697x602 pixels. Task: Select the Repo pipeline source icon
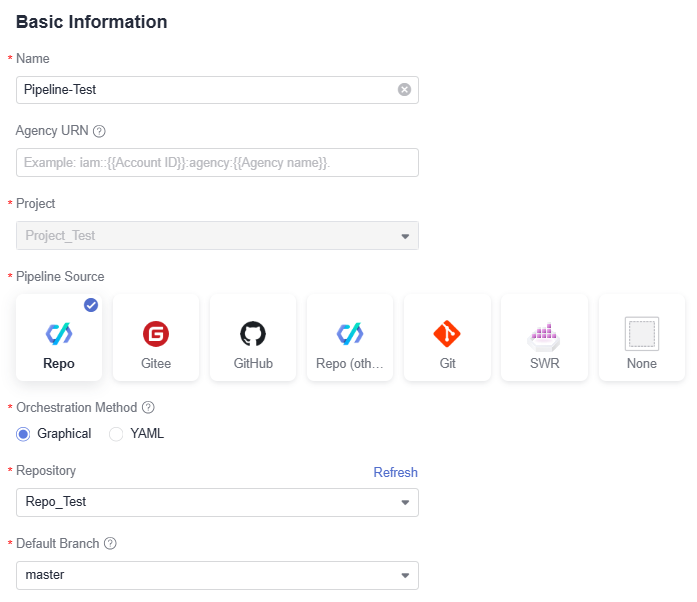59,334
